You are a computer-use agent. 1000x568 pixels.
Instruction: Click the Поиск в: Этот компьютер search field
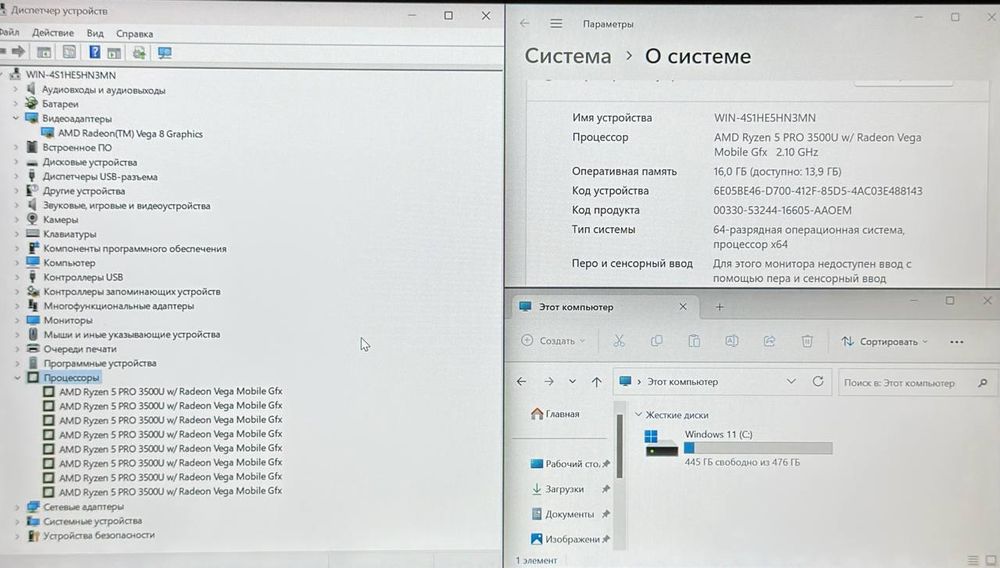916,382
